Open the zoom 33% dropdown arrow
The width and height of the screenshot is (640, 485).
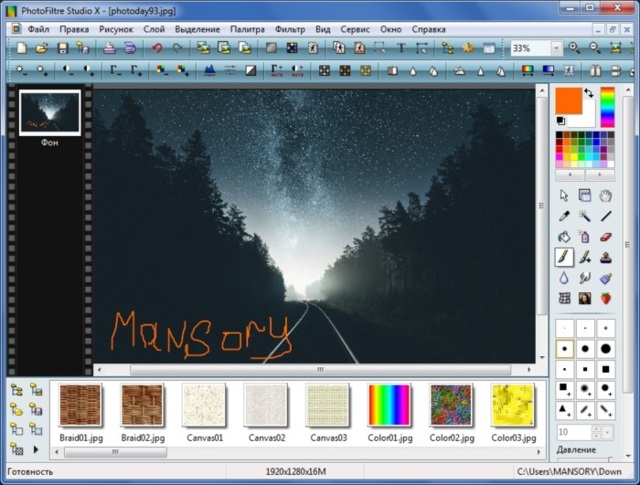click(556, 49)
